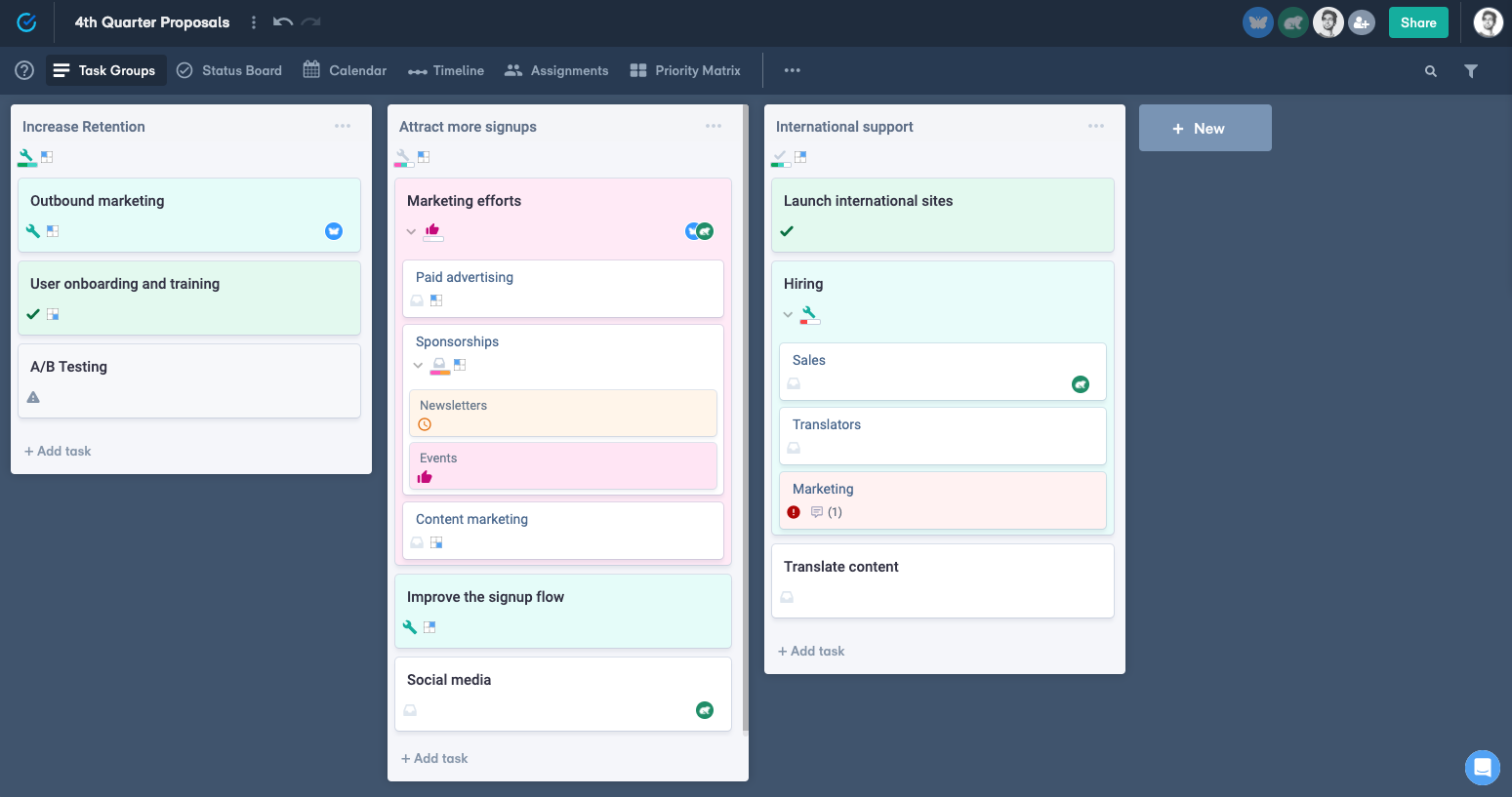
Task: Open comment icon on Marketing task
Action: coord(817,512)
